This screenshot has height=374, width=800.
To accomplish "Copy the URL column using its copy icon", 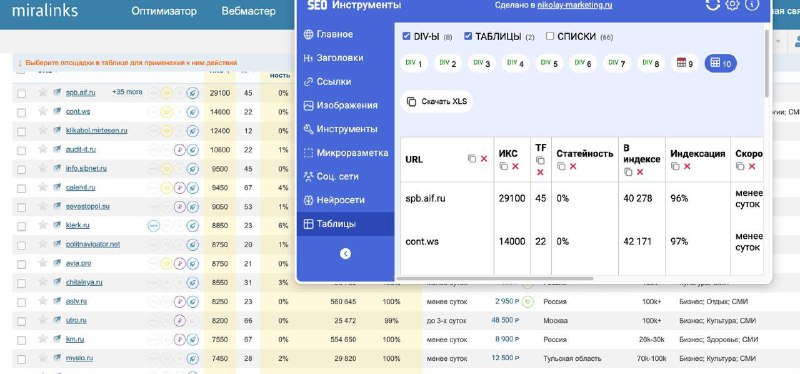I will coord(472,159).
